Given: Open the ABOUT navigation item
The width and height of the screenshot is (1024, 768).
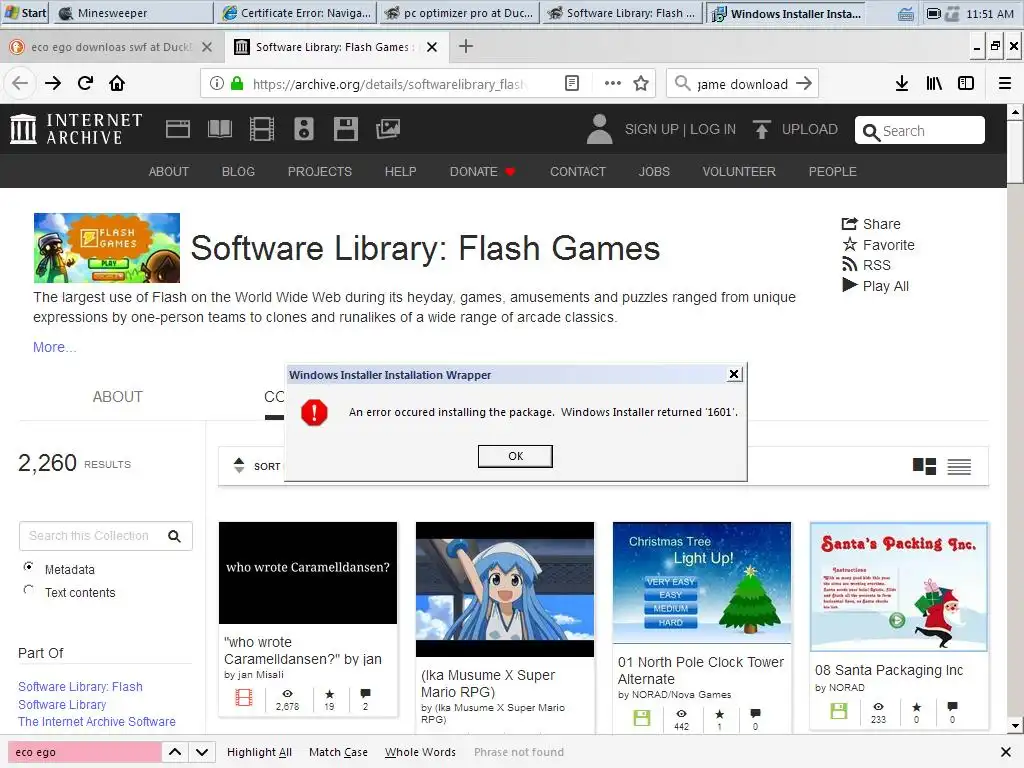Looking at the screenshot, I should click(168, 171).
